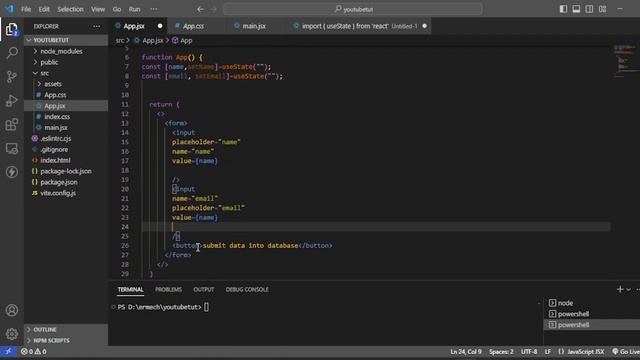Viewport: 640px width, 360px height.
Task: Collapse the src folder
Action: [66, 73]
